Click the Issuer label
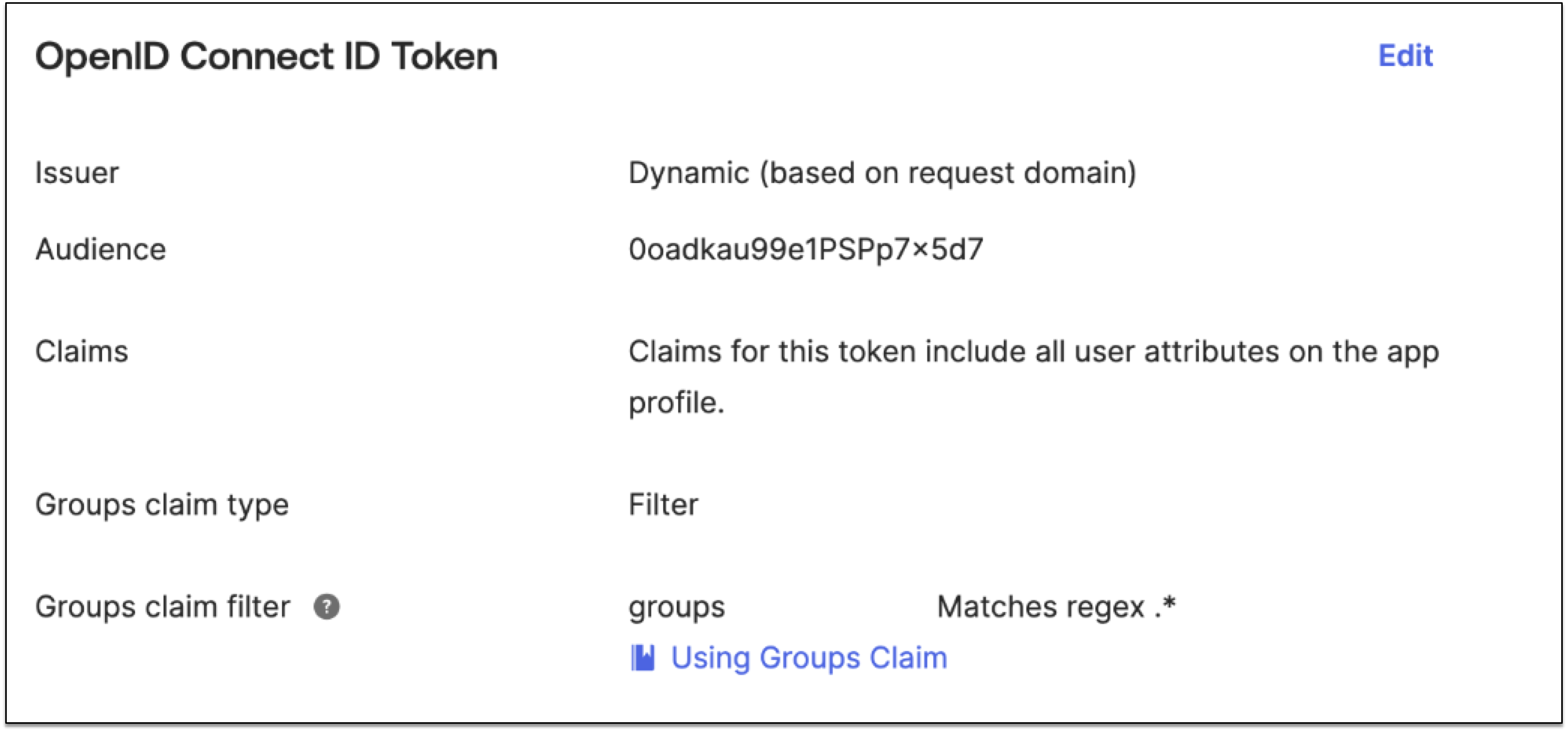 point(78,172)
